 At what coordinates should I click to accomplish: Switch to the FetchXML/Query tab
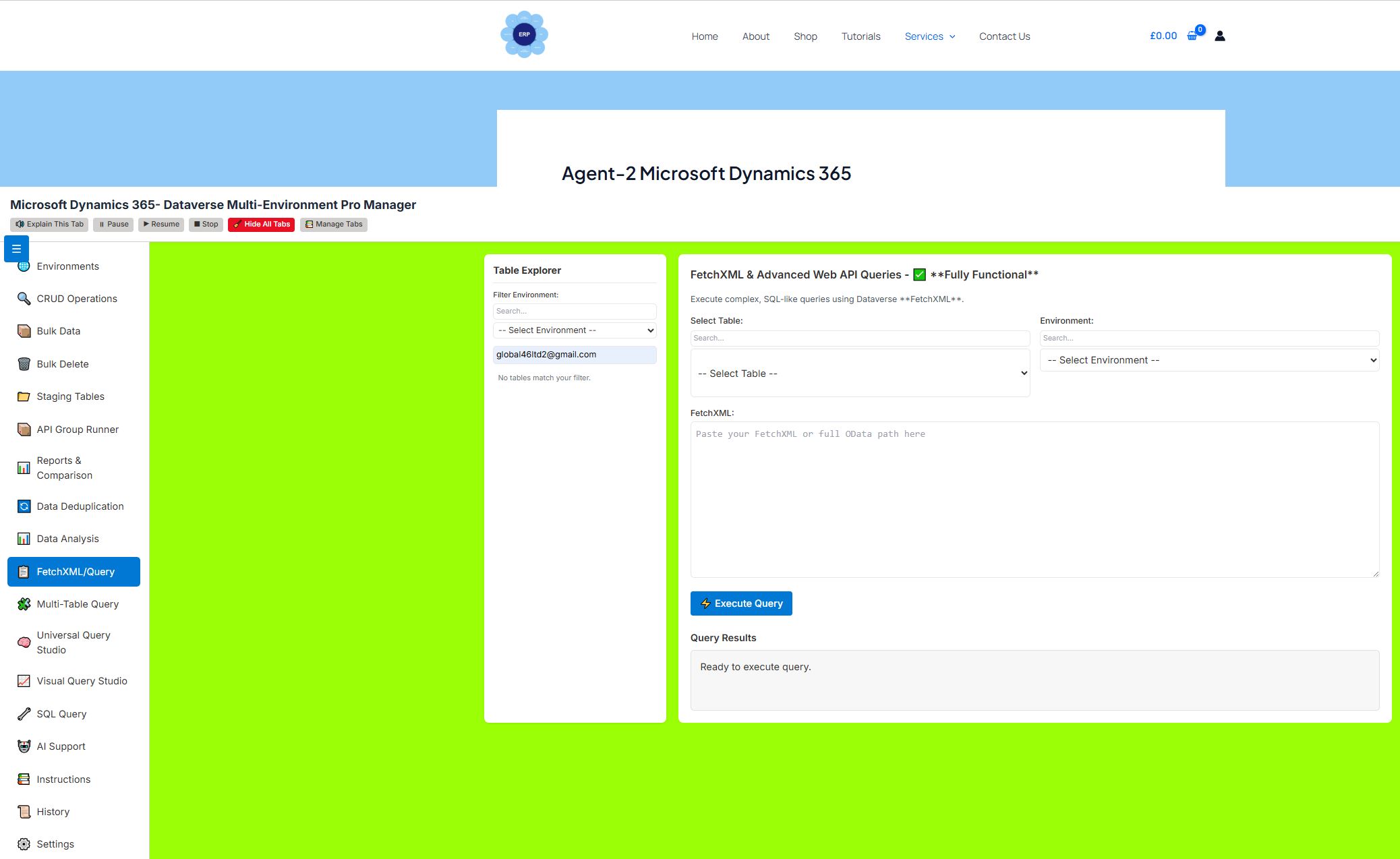click(x=74, y=571)
